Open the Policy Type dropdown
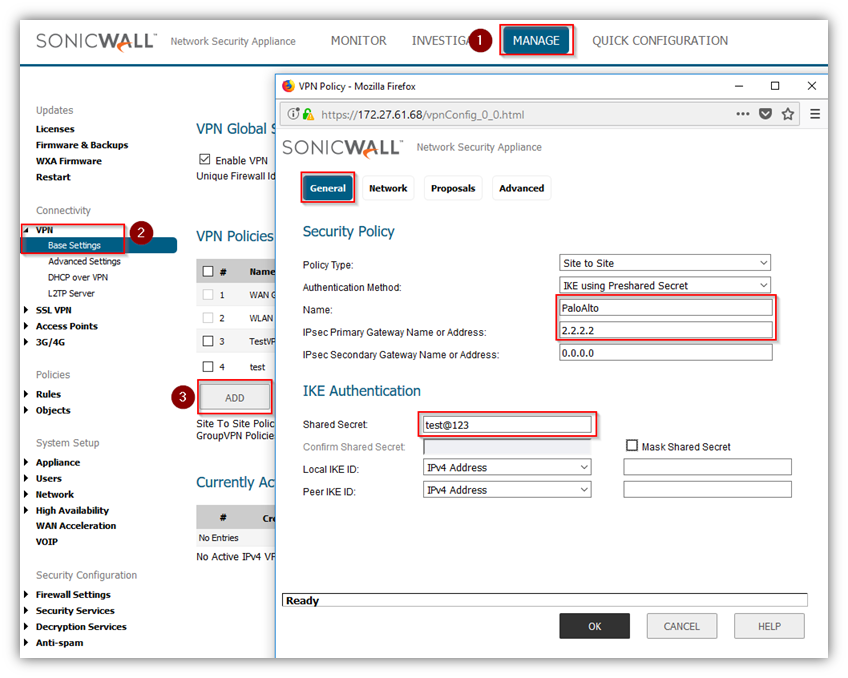 pos(665,263)
